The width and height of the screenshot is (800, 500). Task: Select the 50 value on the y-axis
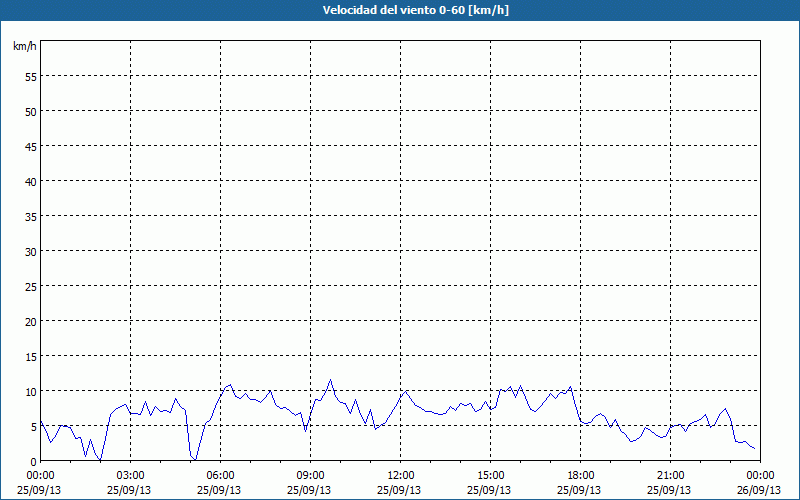[x=31, y=112]
